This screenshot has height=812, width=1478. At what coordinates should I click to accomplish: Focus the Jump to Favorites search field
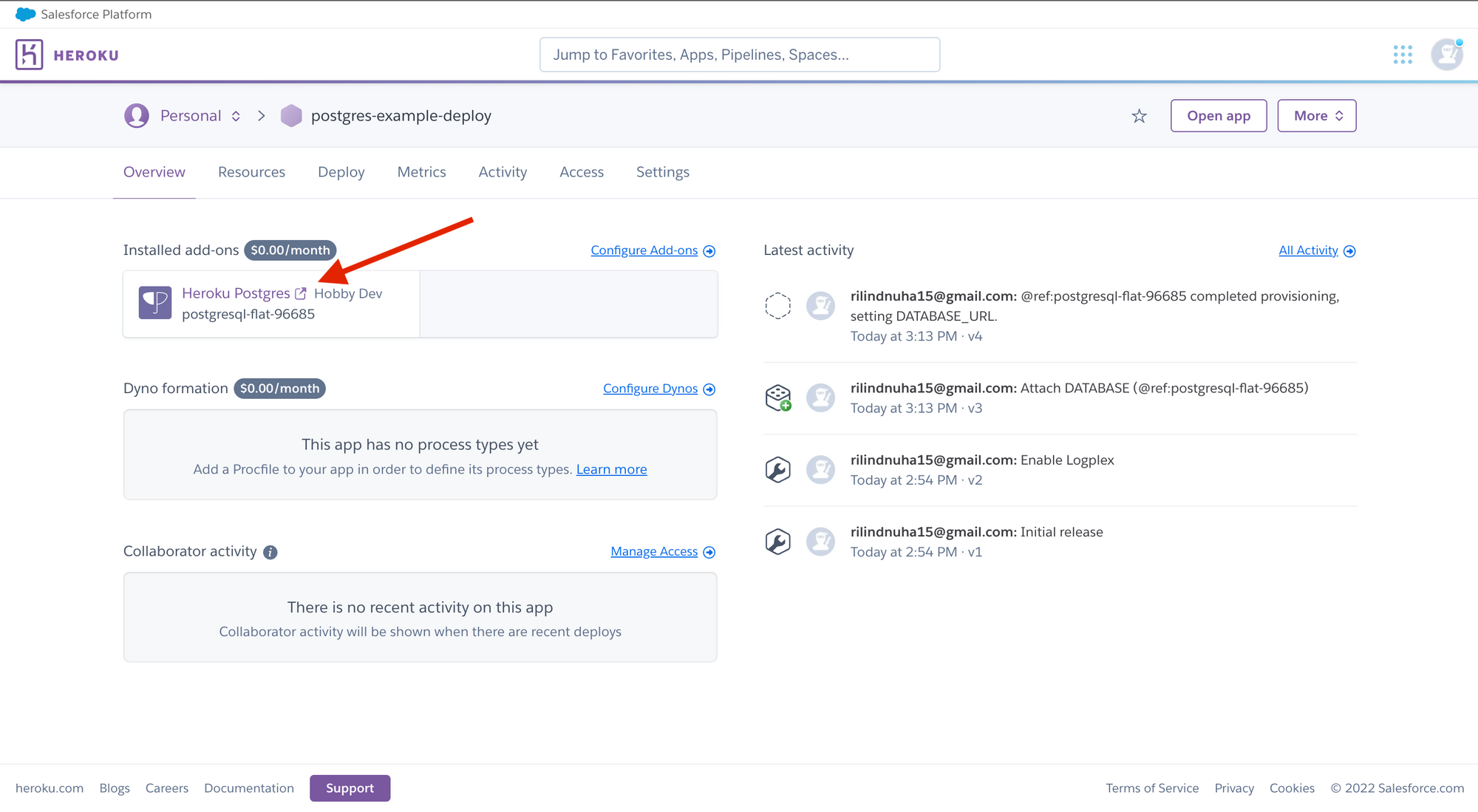740,55
